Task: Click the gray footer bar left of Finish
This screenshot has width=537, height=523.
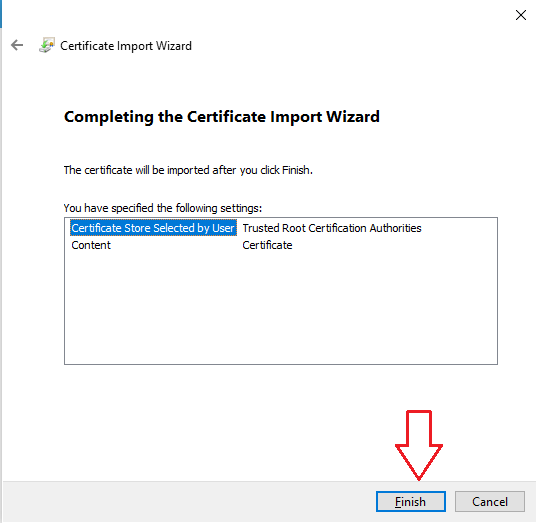Action: click(188, 501)
